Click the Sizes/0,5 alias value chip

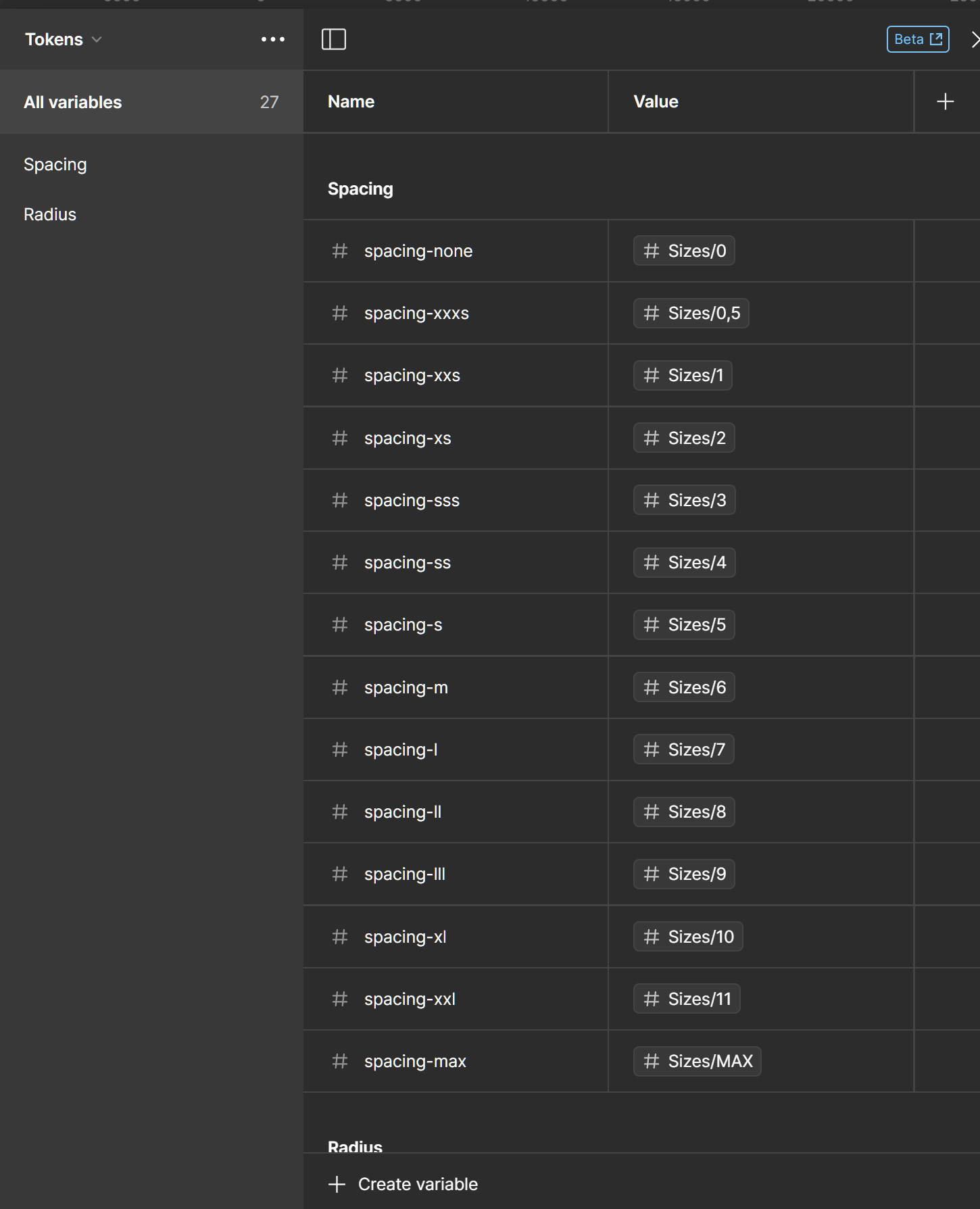click(691, 313)
